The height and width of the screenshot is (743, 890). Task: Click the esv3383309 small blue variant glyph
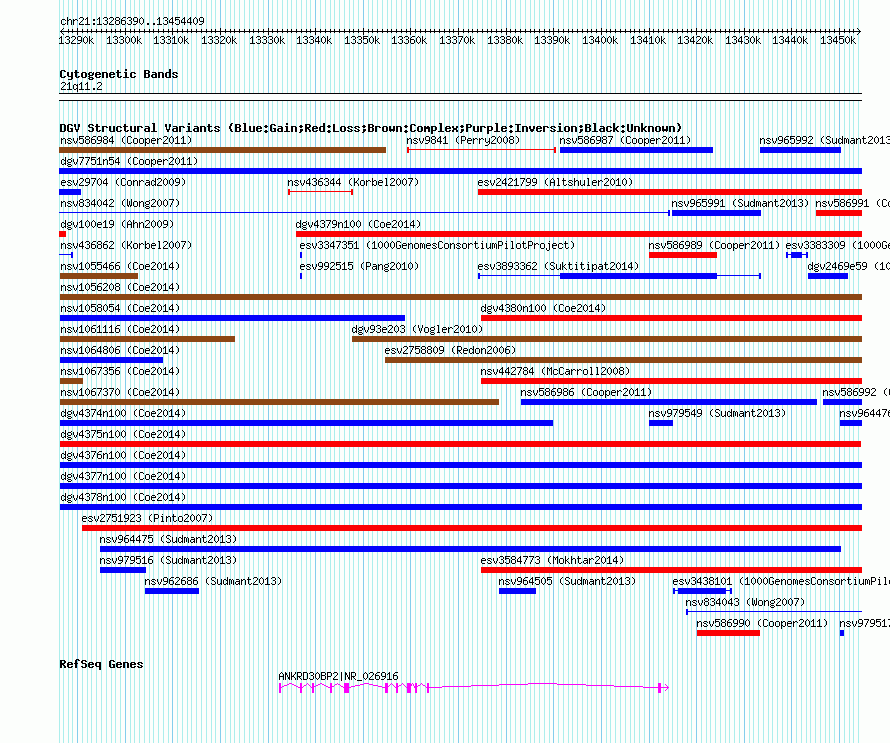797,255
